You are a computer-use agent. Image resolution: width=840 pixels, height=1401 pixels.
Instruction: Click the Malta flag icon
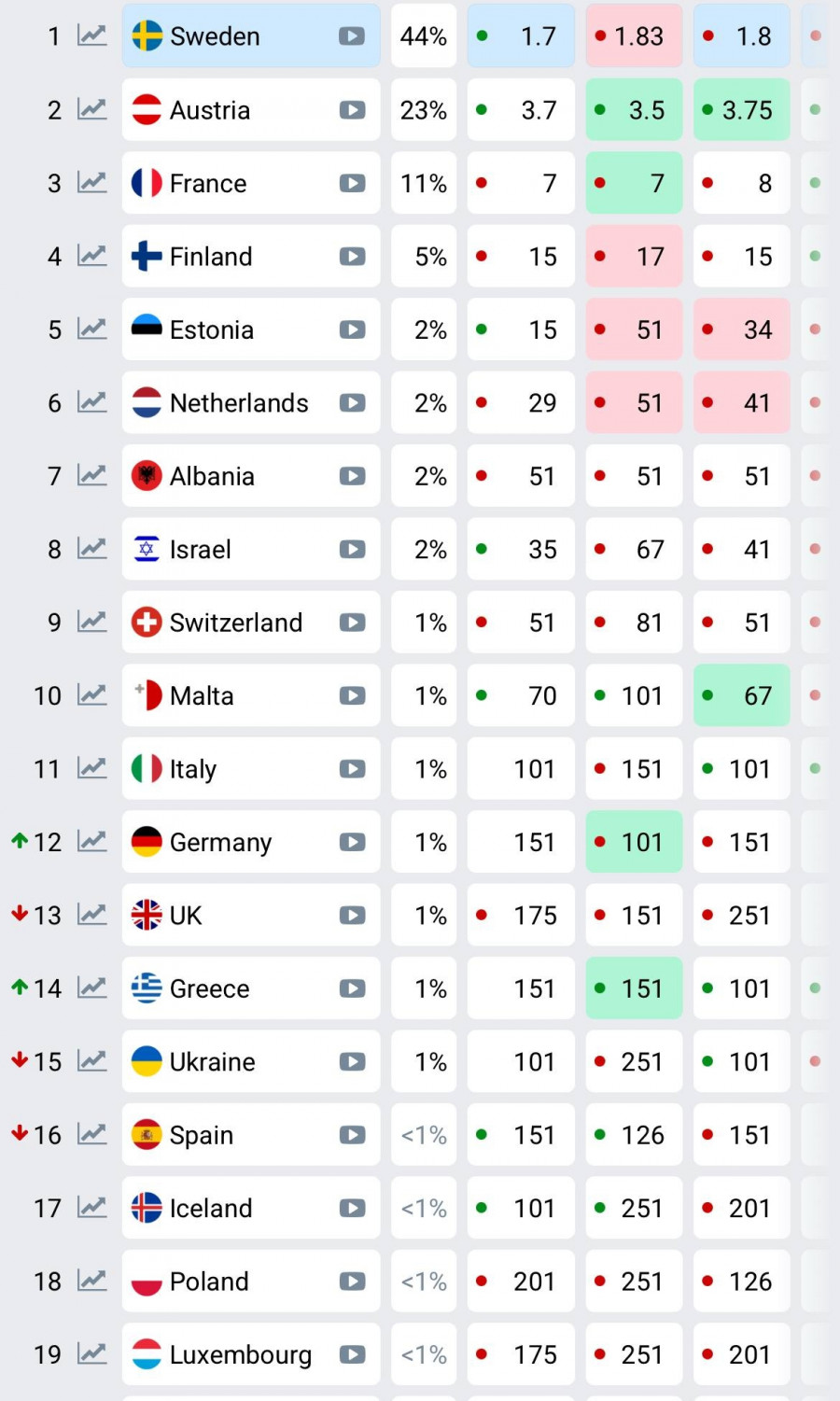click(x=147, y=695)
